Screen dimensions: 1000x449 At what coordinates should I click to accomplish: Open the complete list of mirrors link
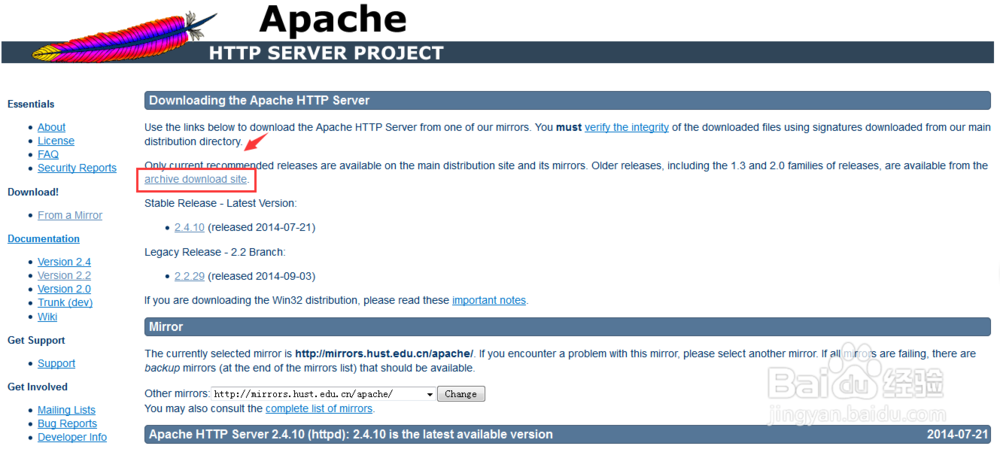click(x=319, y=408)
